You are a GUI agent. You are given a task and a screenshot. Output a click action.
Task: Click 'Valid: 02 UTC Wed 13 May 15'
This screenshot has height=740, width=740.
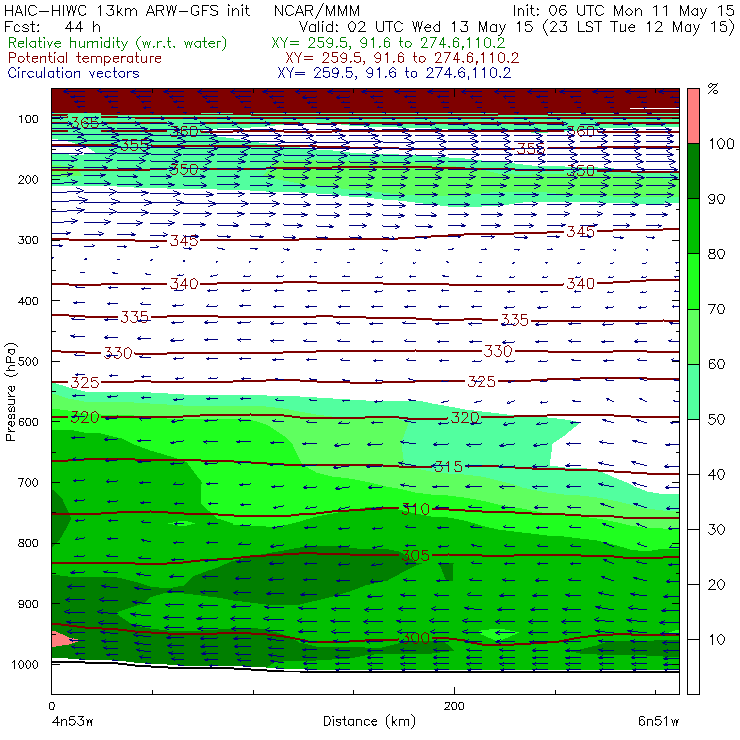coord(417,26)
